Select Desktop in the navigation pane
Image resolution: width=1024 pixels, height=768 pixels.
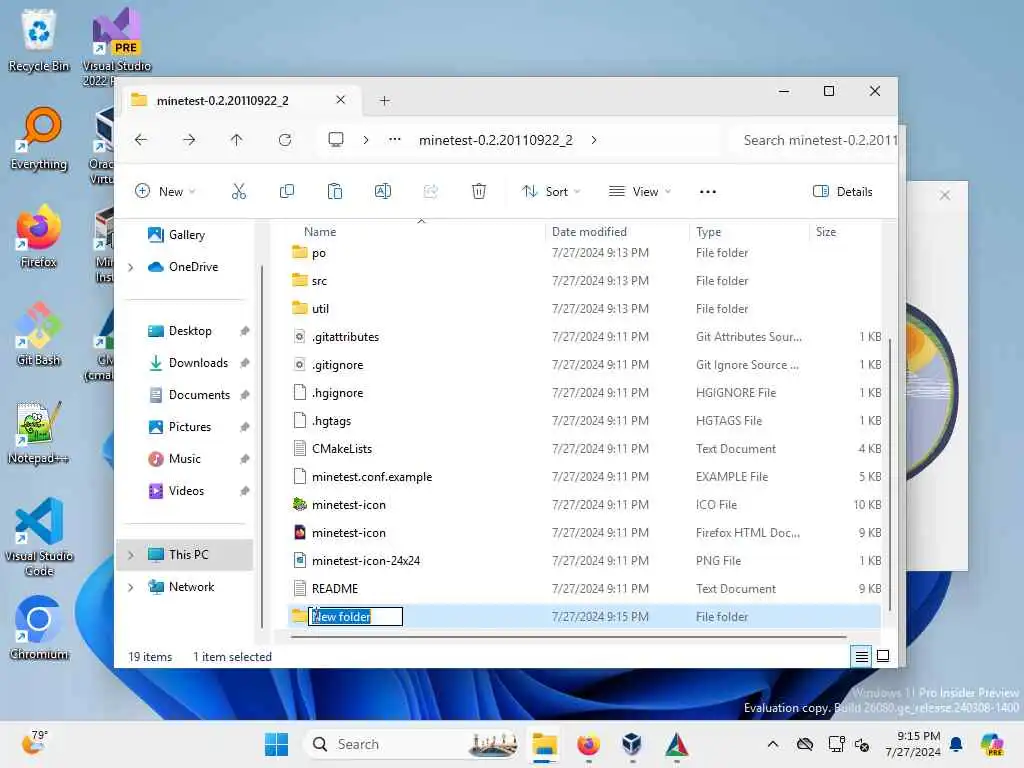tap(189, 331)
